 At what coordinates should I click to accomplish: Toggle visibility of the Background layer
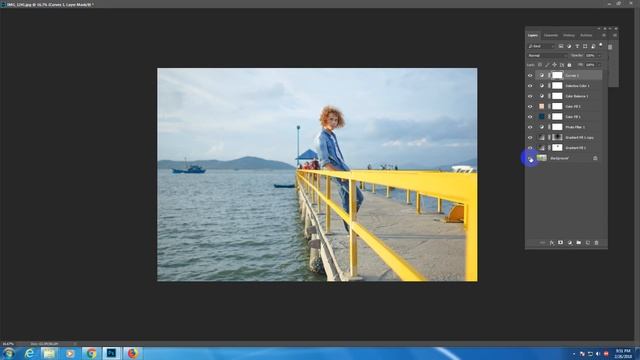530,158
